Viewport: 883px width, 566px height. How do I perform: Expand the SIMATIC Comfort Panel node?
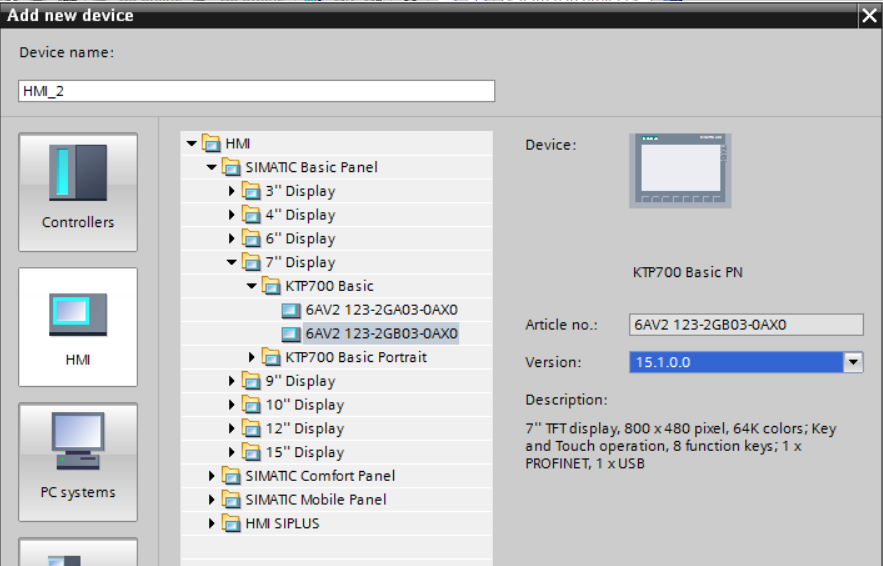point(212,476)
